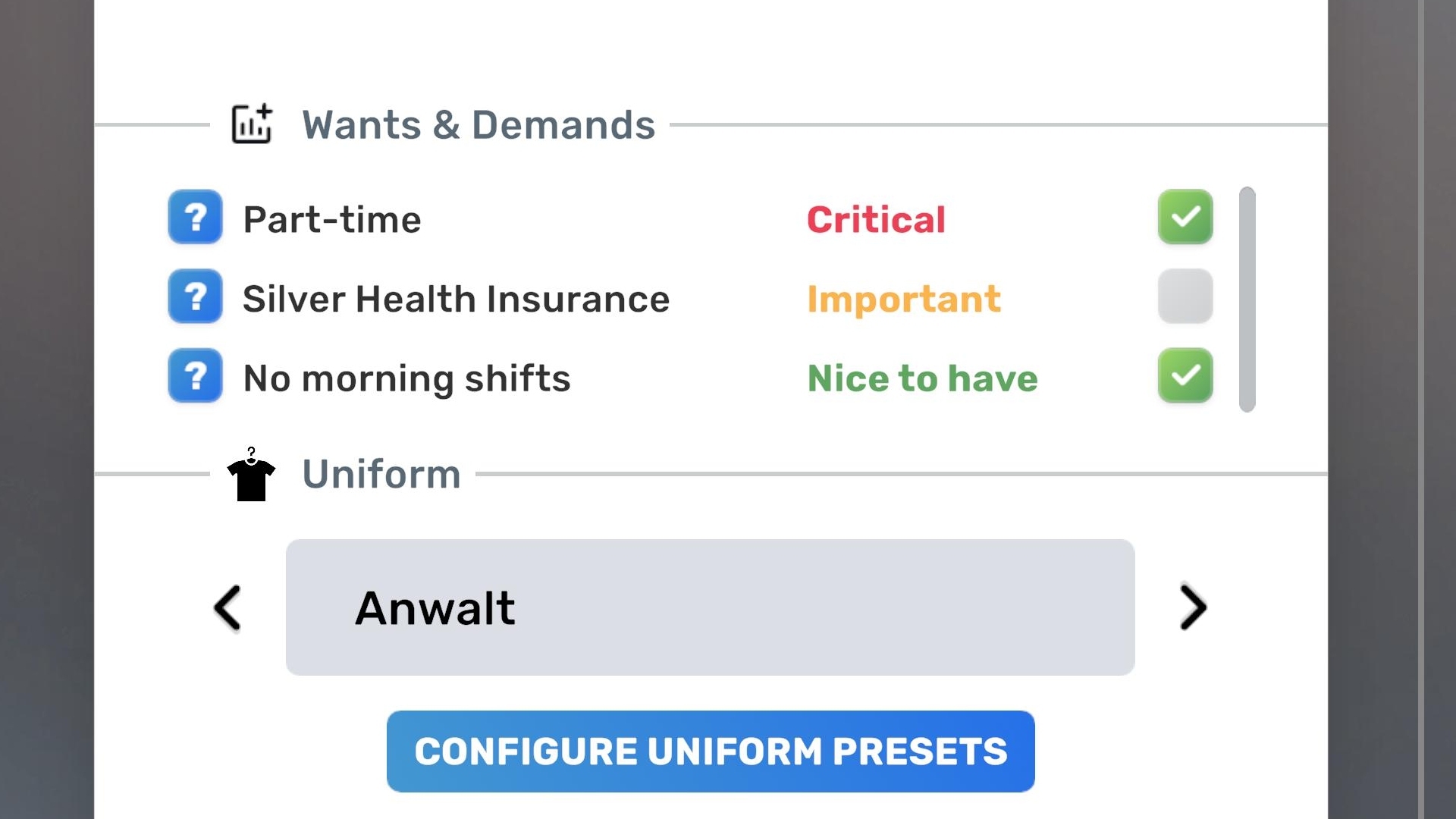Uncheck the Part-time checkbox

[1185, 217]
